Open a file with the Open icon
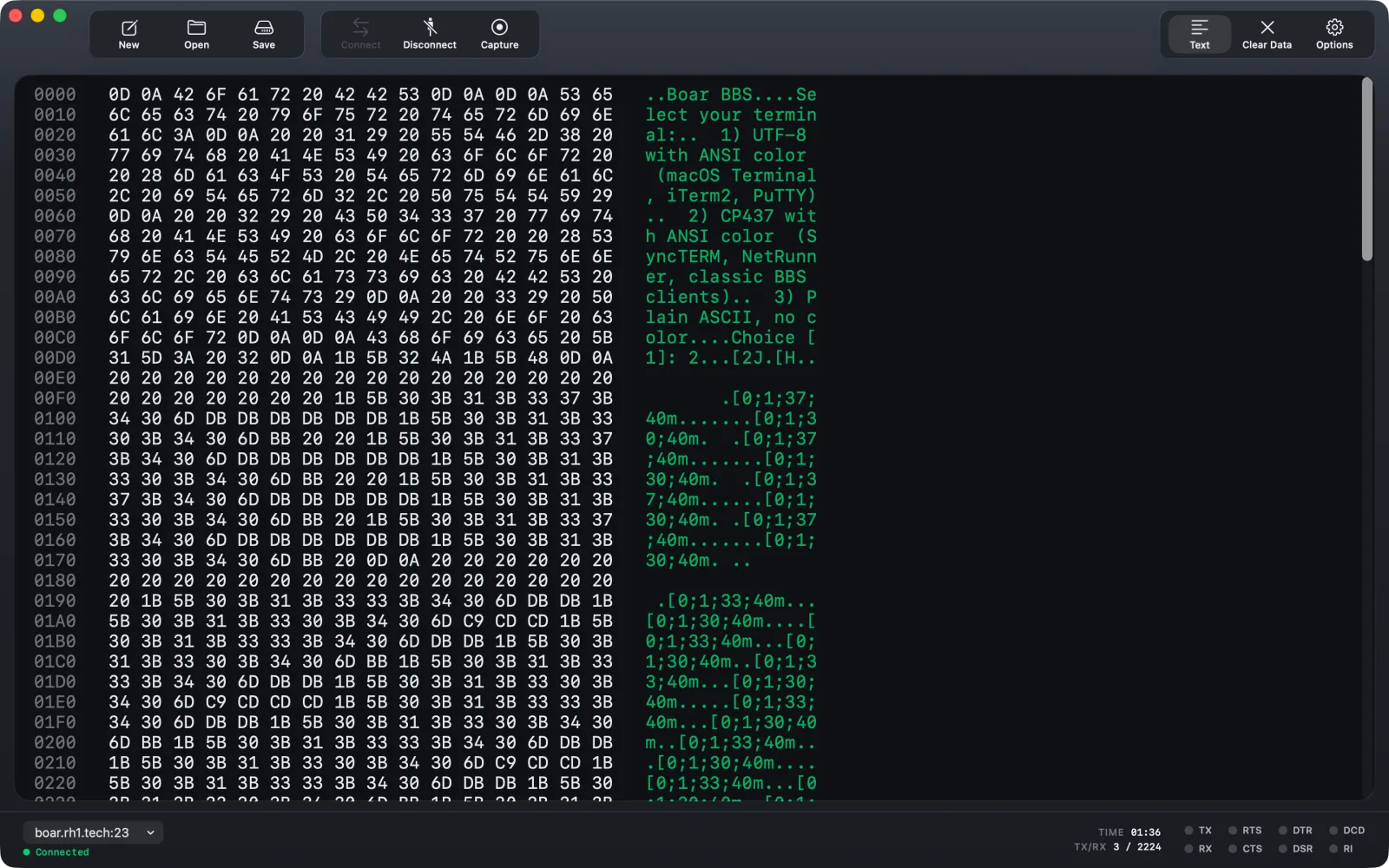 coord(196,35)
